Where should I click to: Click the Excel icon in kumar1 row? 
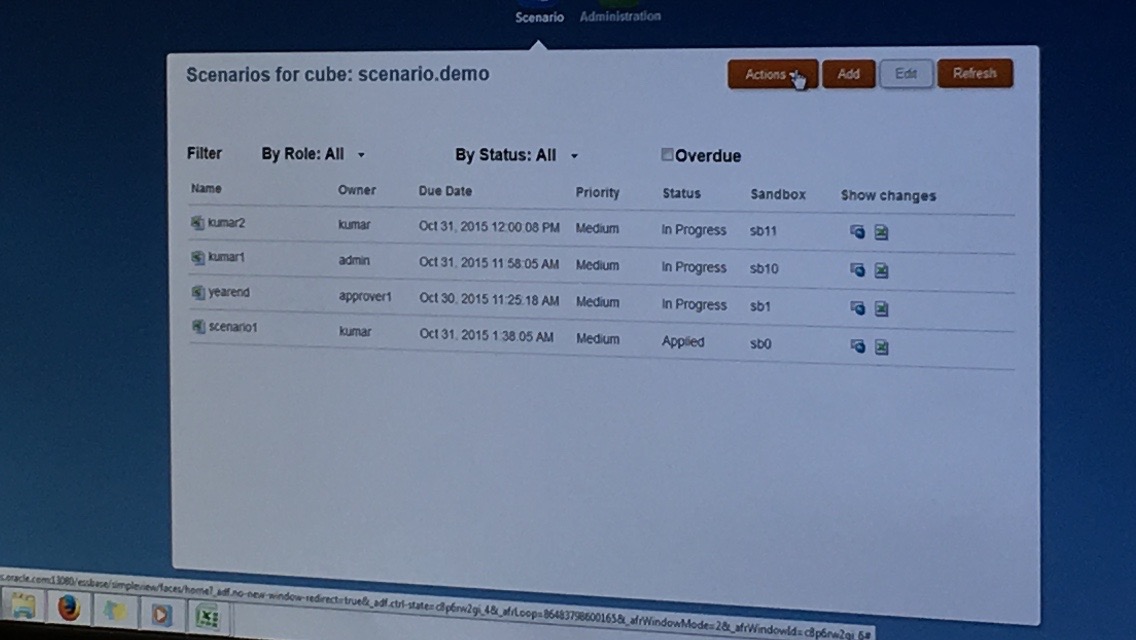pos(881,270)
